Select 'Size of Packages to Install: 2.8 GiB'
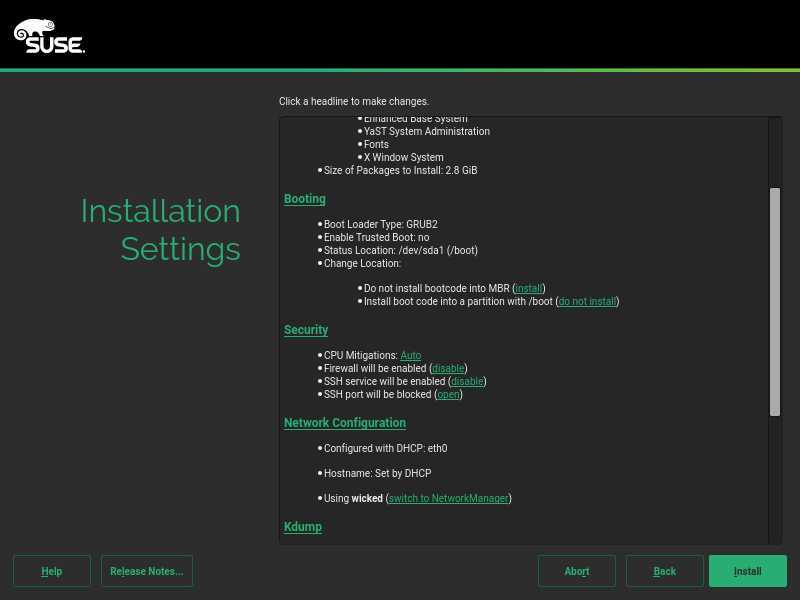Image resolution: width=800 pixels, height=600 pixels. (401, 170)
